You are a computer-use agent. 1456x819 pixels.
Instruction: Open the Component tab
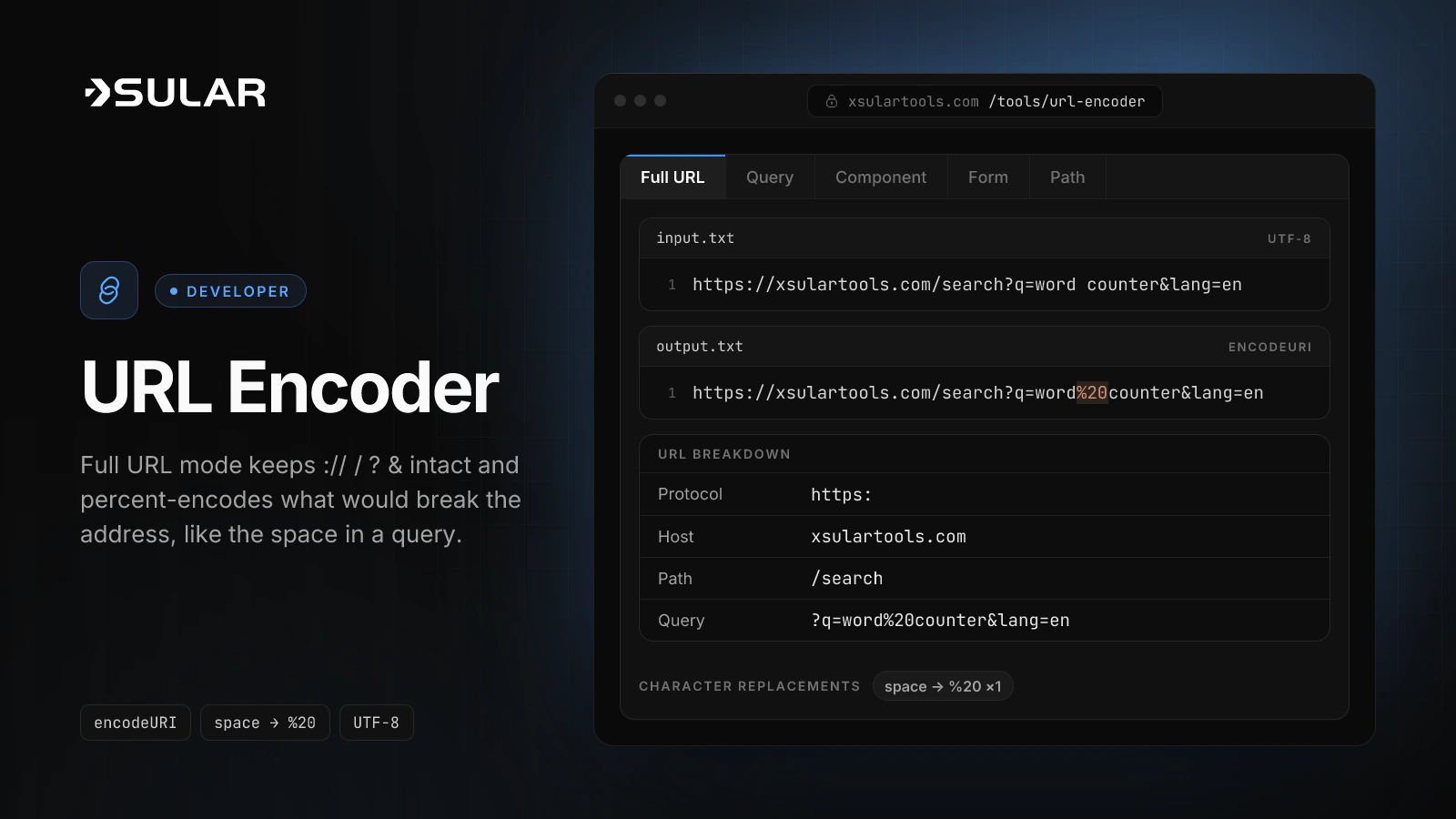pyautogui.click(x=881, y=177)
